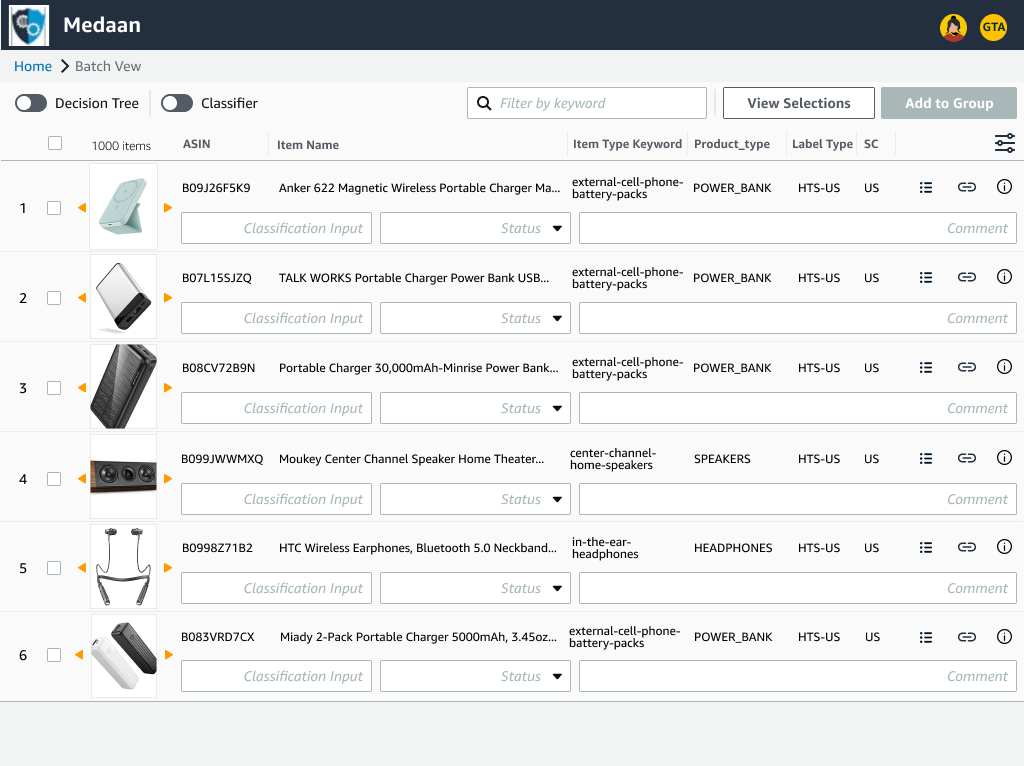Image resolution: width=1024 pixels, height=766 pixels.
Task: Click the ASIN column header
Action: (x=197, y=144)
